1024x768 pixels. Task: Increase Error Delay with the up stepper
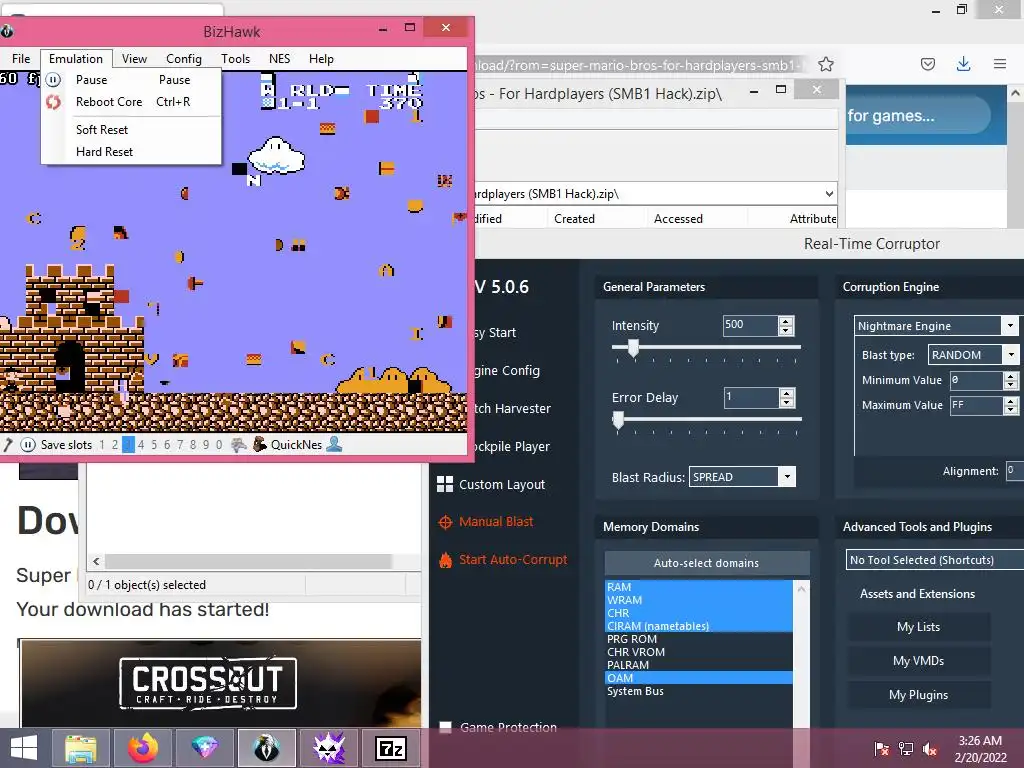[x=787, y=392]
